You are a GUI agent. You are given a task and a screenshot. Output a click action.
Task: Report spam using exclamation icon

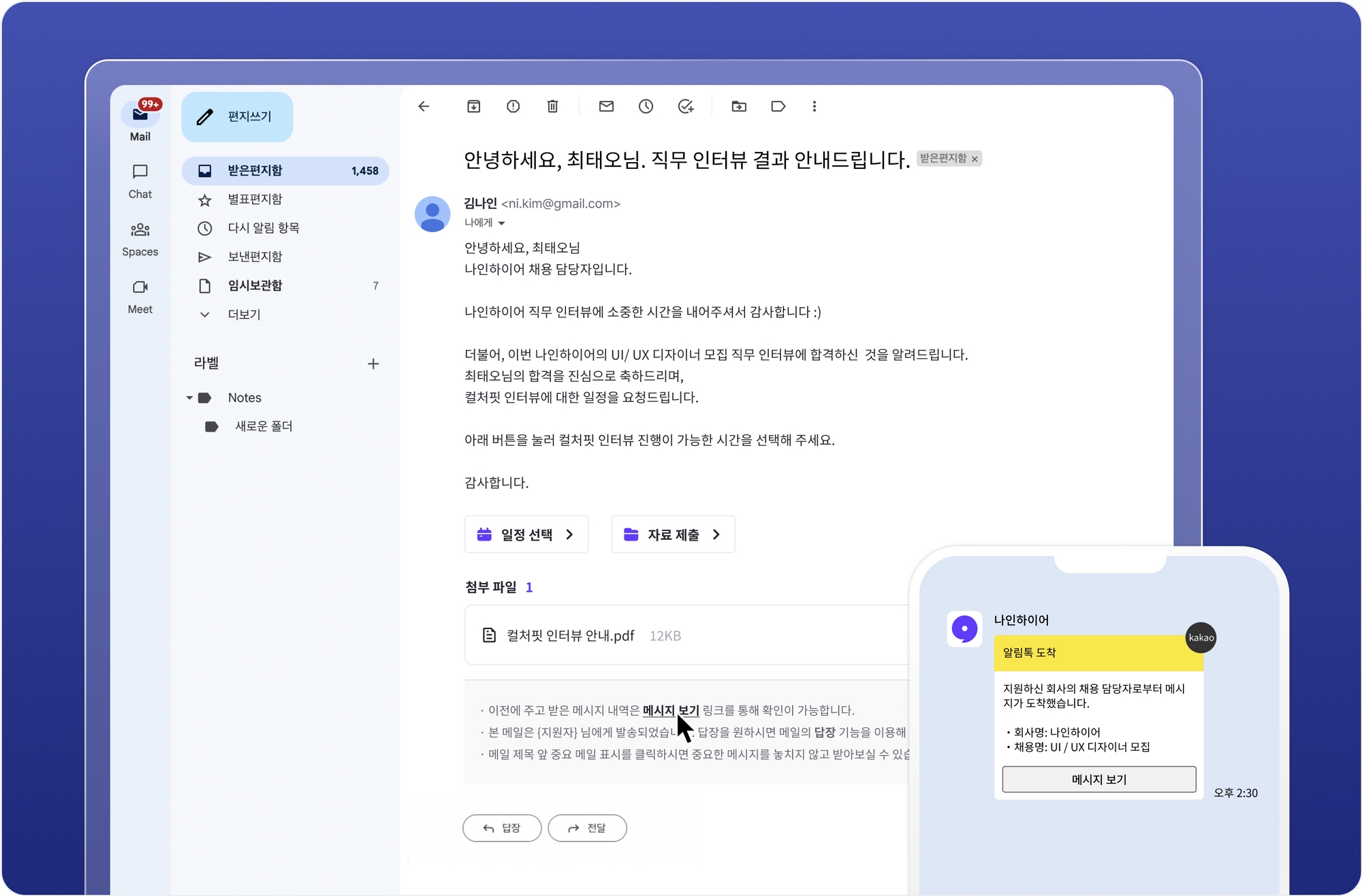click(513, 106)
